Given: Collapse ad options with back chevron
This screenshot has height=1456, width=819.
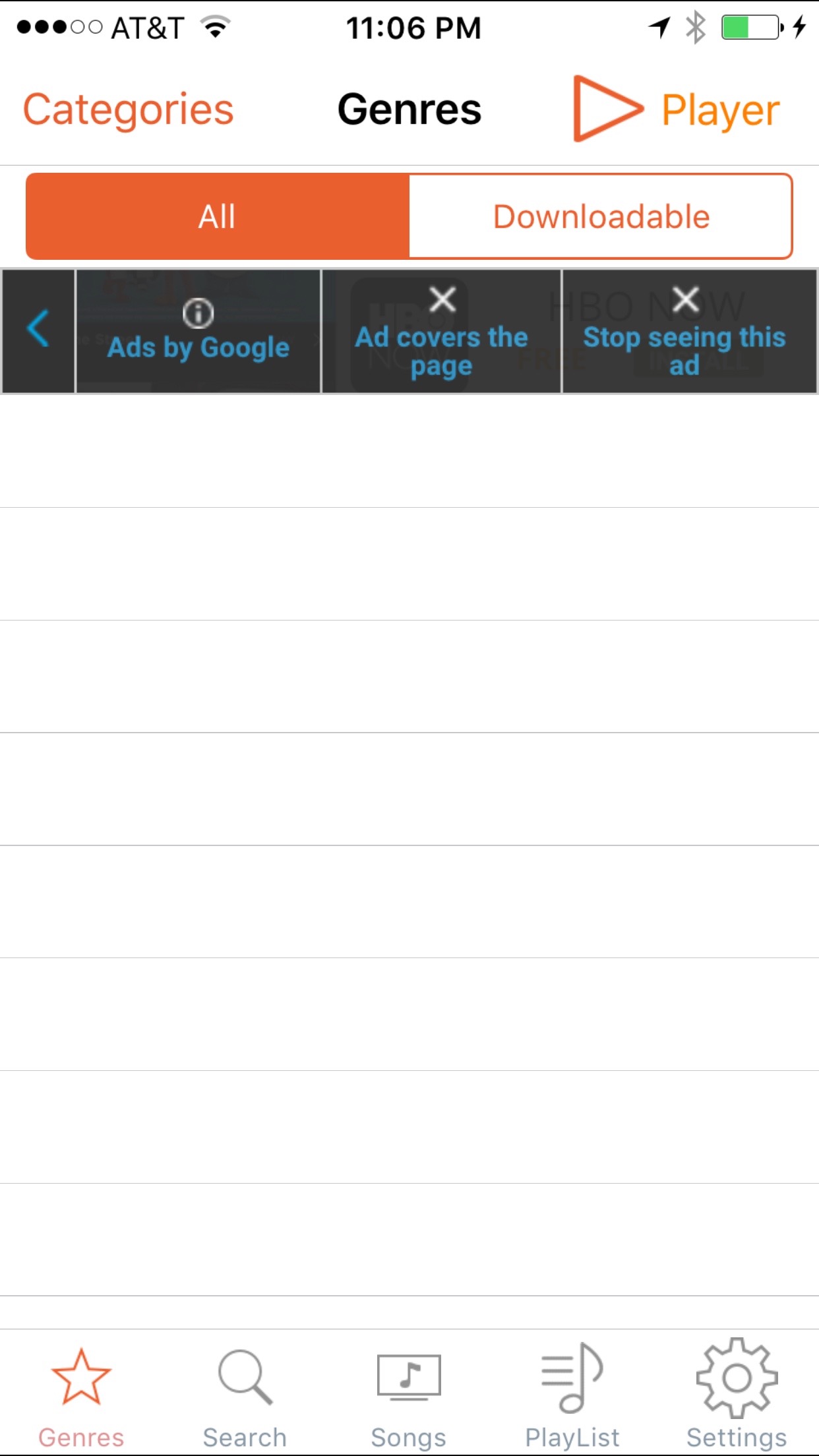Looking at the screenshot, I should tap(38, 328).
